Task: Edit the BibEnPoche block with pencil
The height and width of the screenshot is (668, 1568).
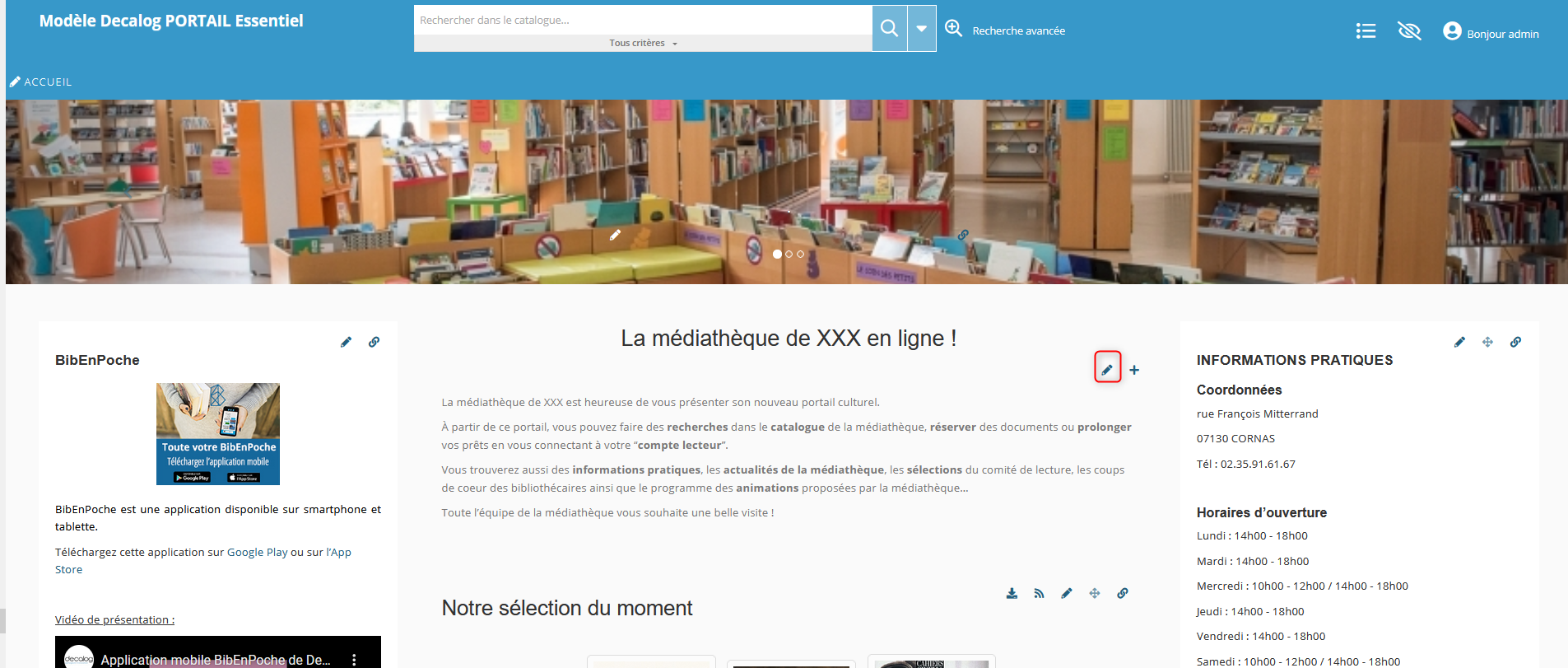Action: 346,342
